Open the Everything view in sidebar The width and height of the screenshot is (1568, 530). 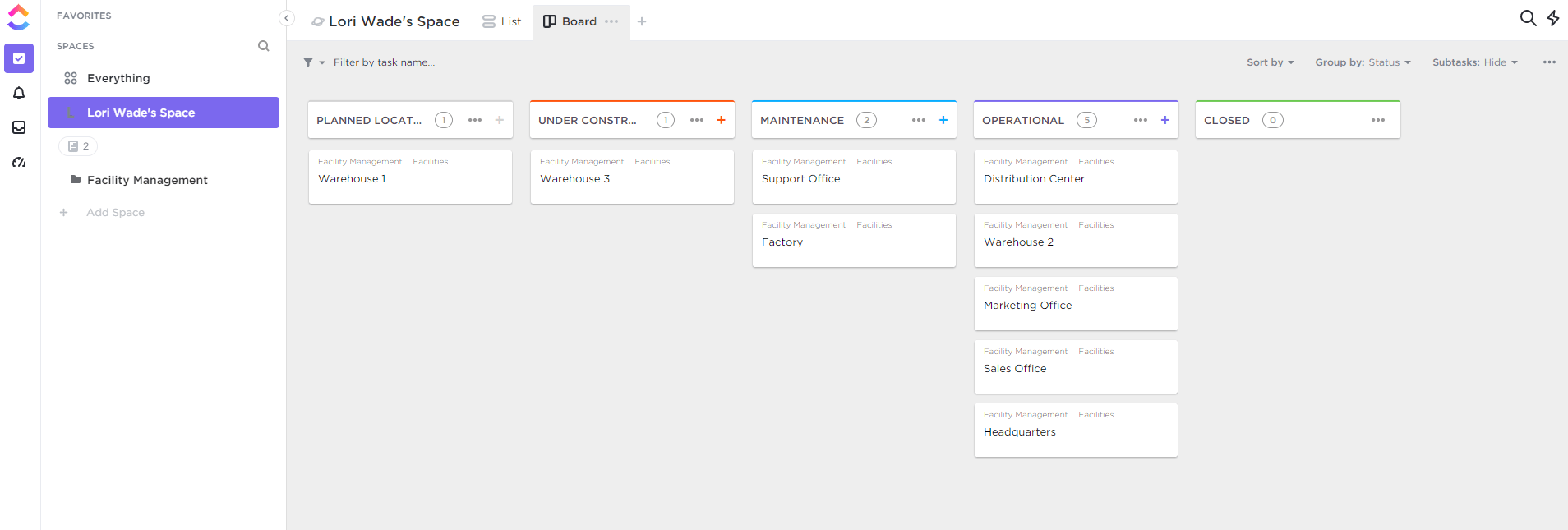(118, 78)
